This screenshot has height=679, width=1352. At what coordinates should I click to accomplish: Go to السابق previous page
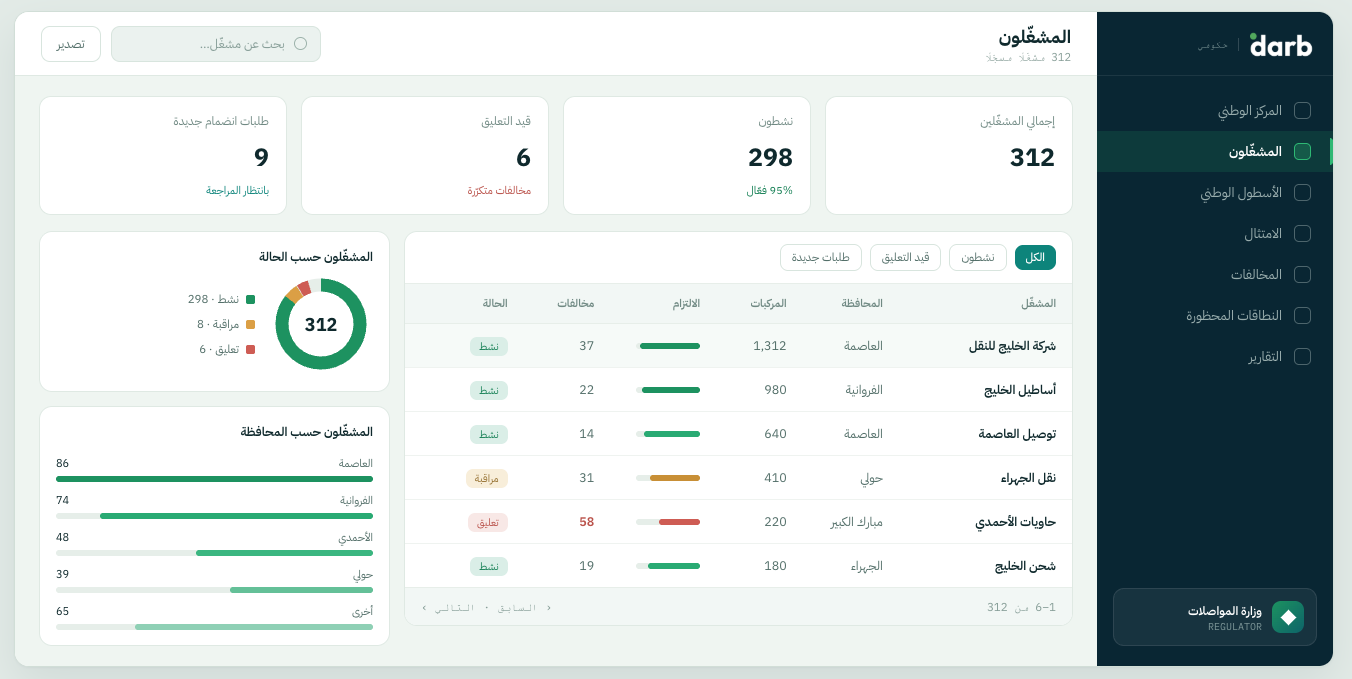point(523,607)
